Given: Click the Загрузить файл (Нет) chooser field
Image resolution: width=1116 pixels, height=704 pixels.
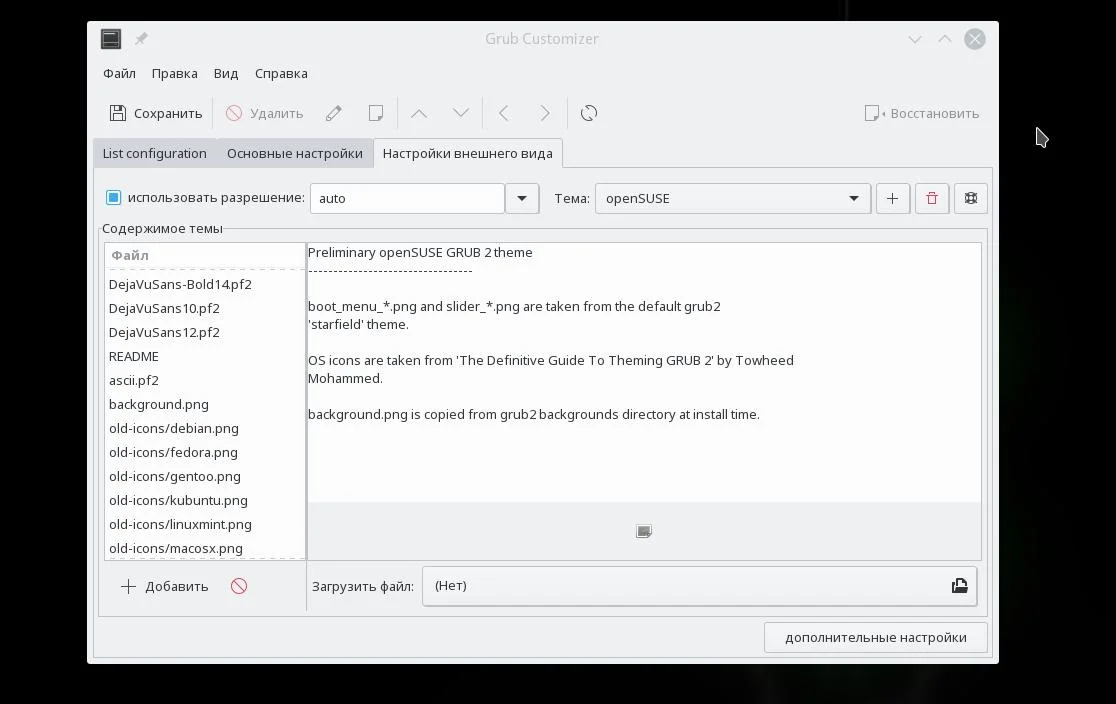Looking at the screenshot, I should point(700,586).
